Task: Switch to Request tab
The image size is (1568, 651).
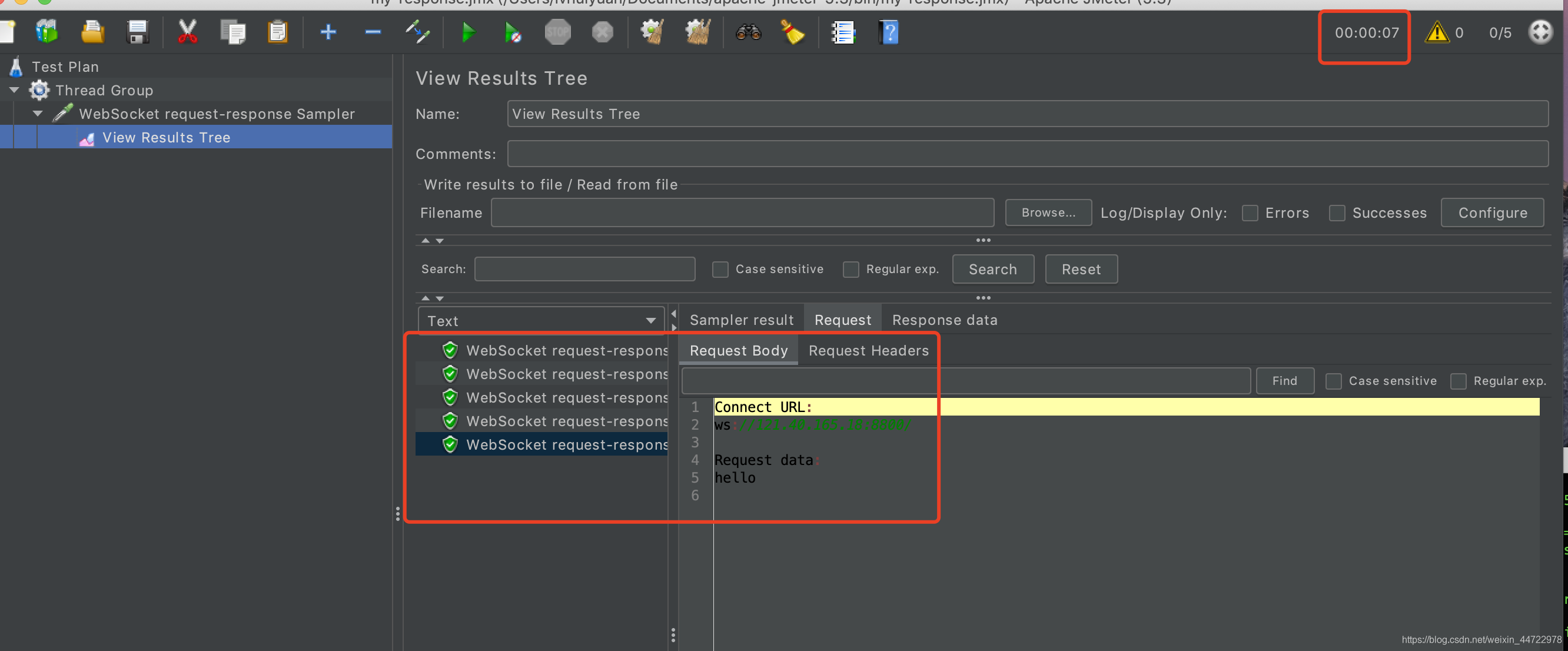Action: click(x=842, y=320)
